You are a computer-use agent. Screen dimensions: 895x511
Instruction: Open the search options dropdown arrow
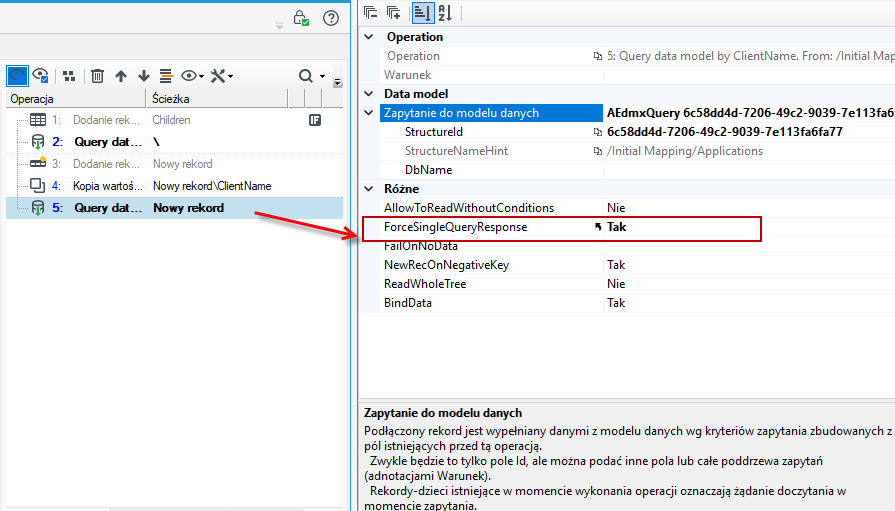pos(322,77)
